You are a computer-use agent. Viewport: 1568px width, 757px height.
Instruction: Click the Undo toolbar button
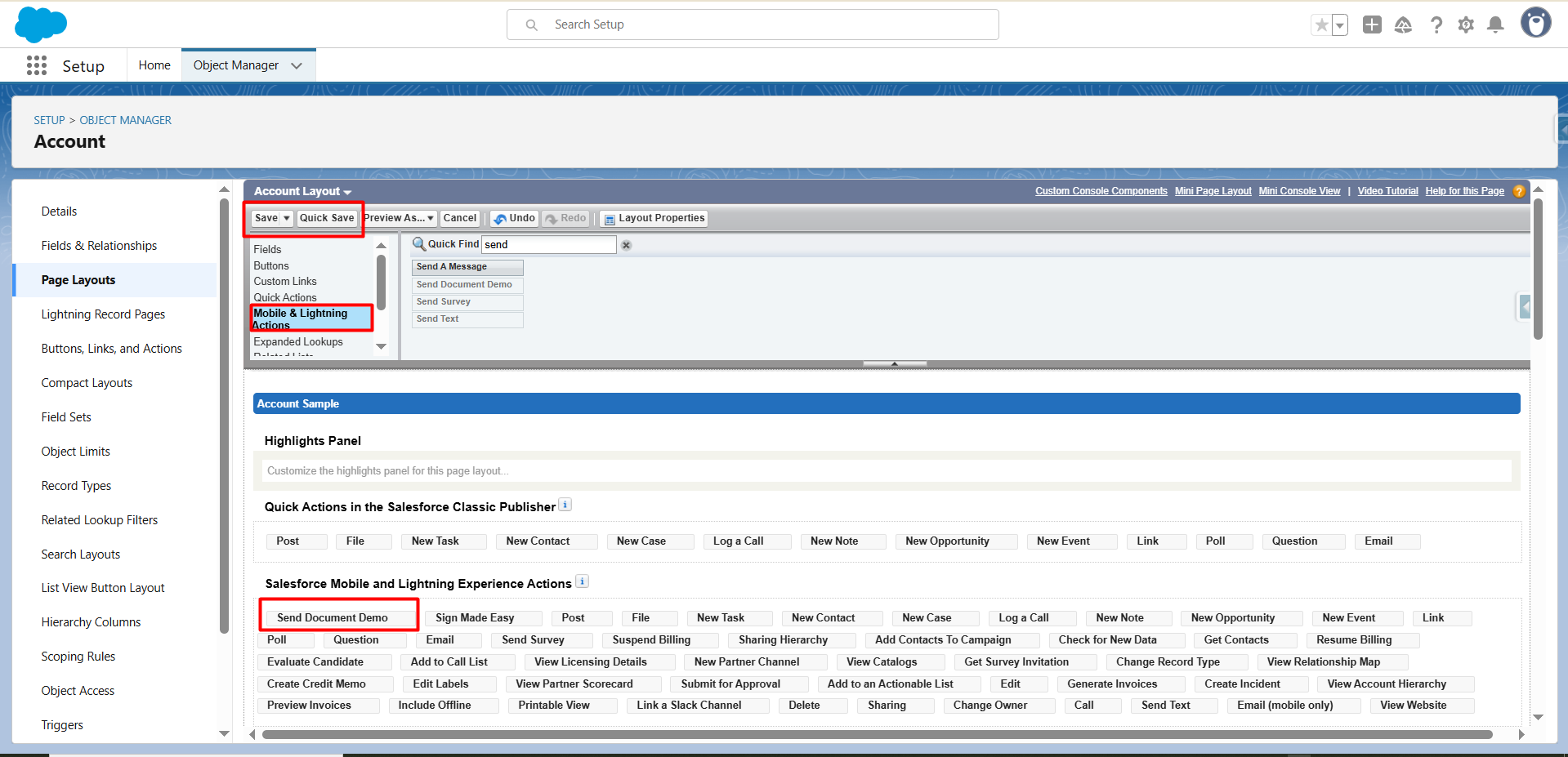tap(514, 218)
